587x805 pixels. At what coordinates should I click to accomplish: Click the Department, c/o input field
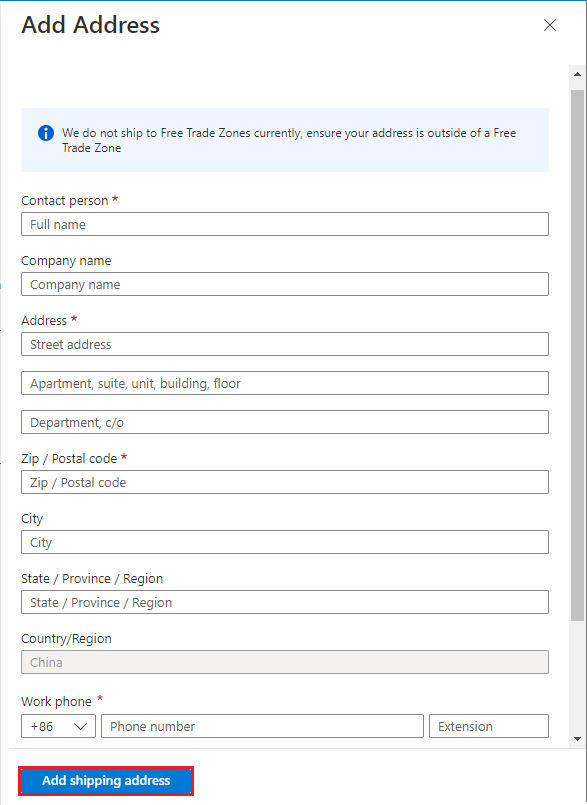(x=284, y=421)
